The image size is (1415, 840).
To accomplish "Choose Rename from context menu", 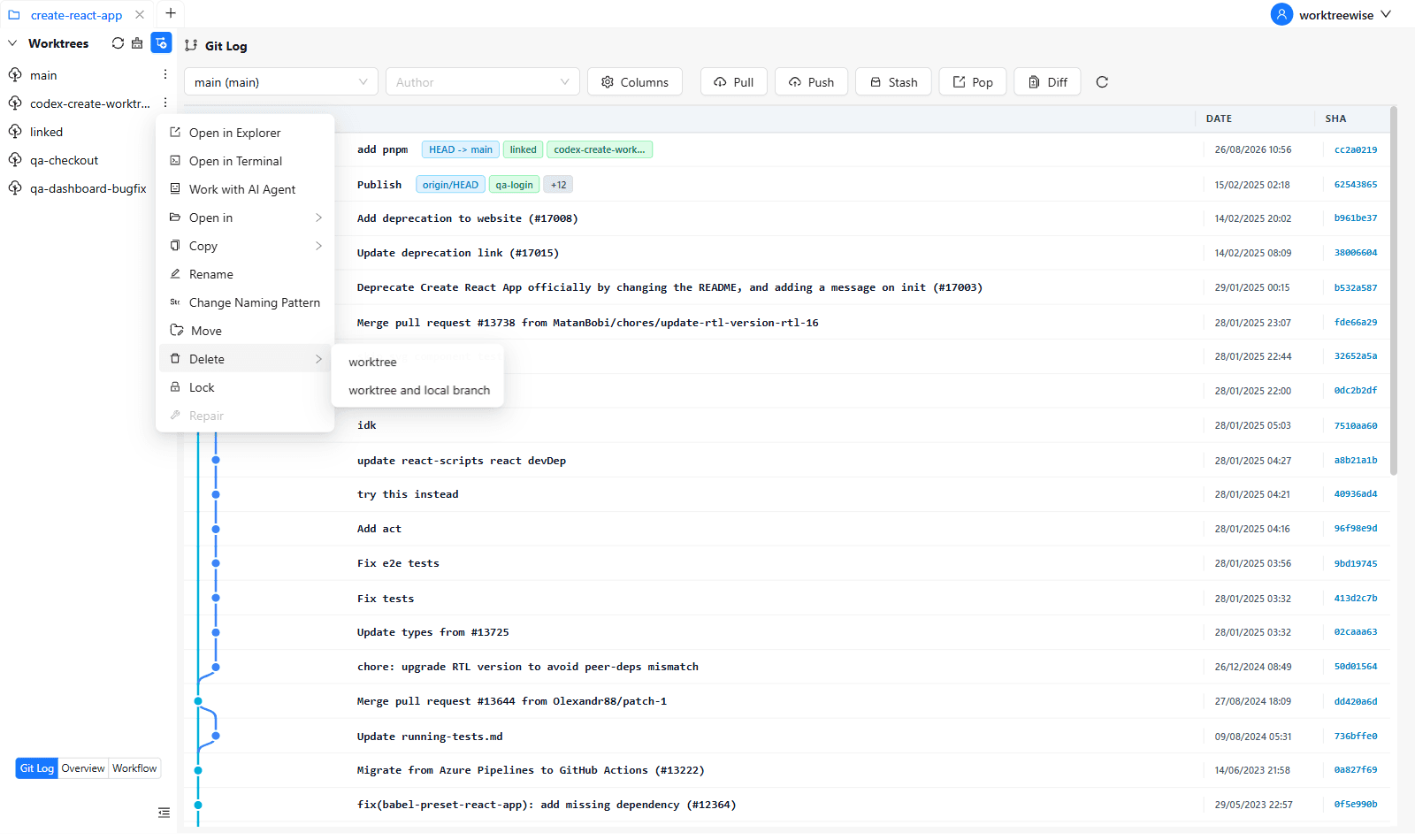I will [245, 274].
